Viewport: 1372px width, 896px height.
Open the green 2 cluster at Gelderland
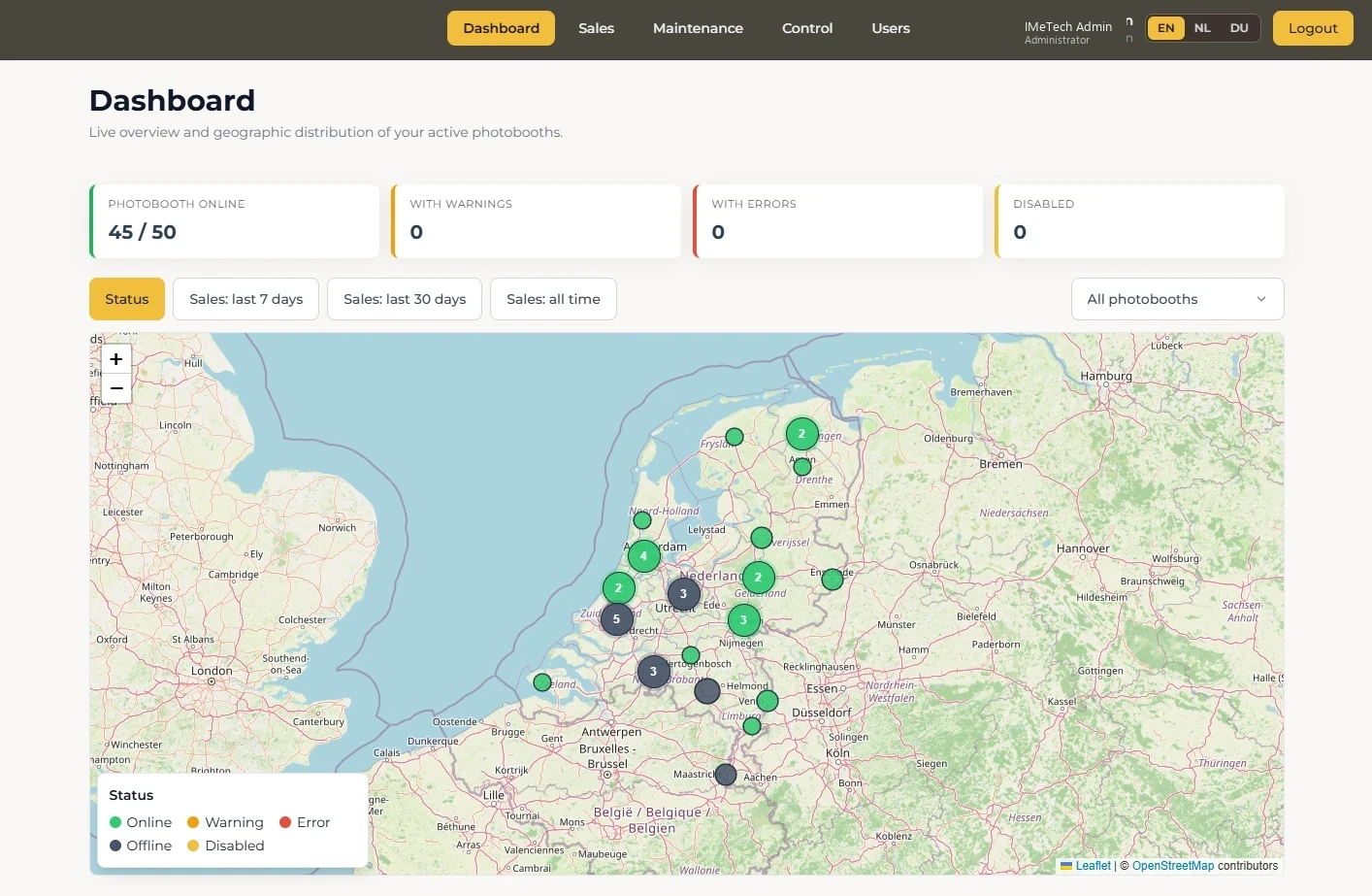click(758, 578)
